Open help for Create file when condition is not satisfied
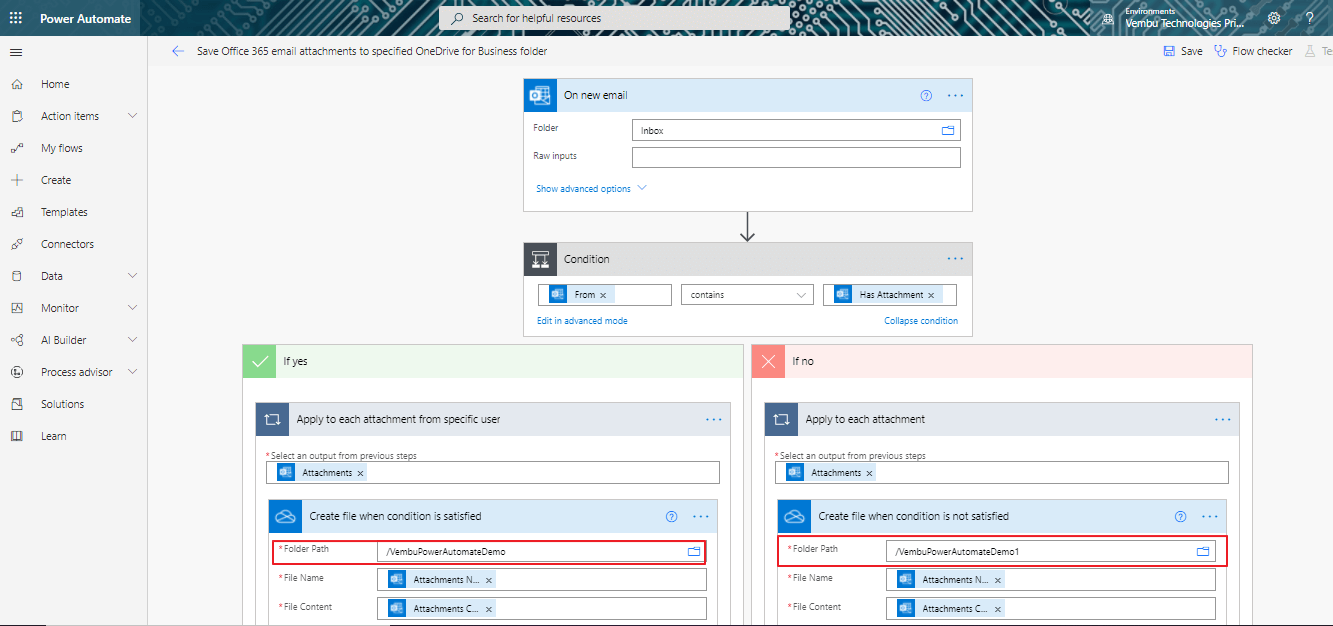The height and width of the screenshot is (626, 1333). 1181,516
